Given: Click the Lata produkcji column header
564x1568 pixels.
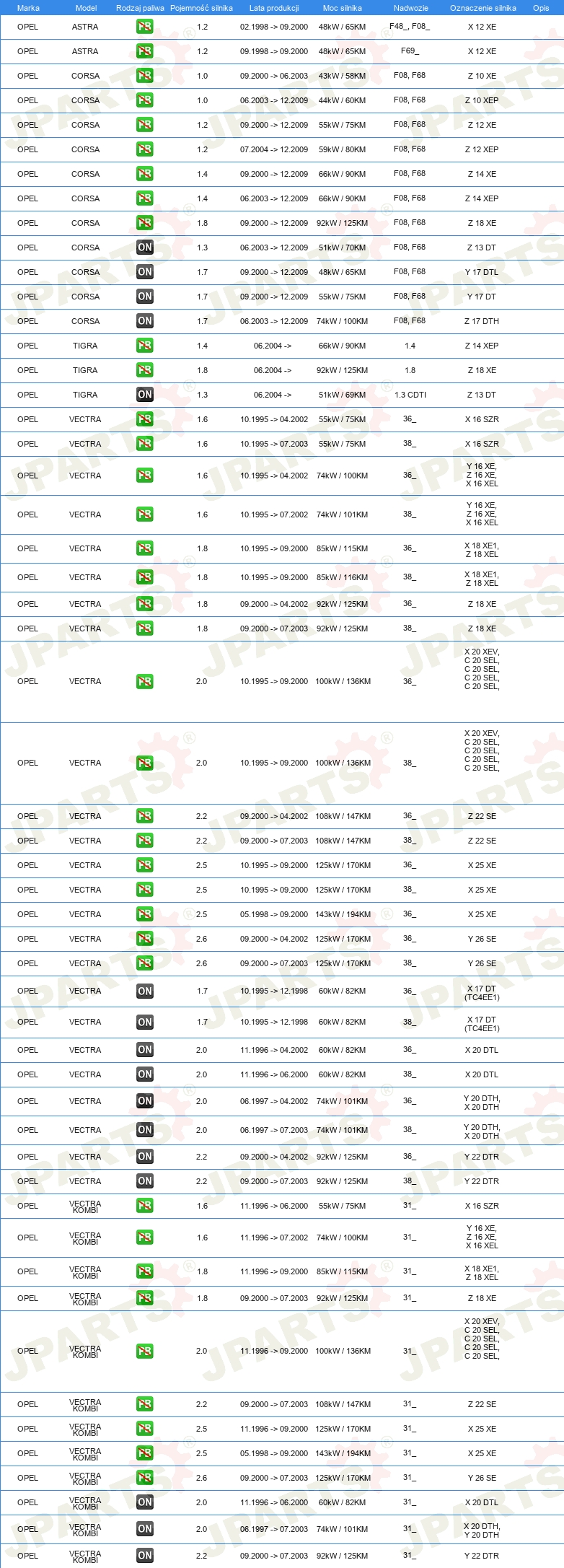Looking at the screenshot, I should tap(274, 8).
